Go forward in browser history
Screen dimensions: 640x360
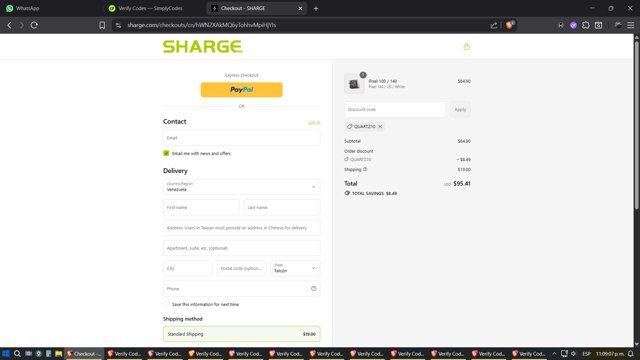pyautogui.click(x=22, y=25)
